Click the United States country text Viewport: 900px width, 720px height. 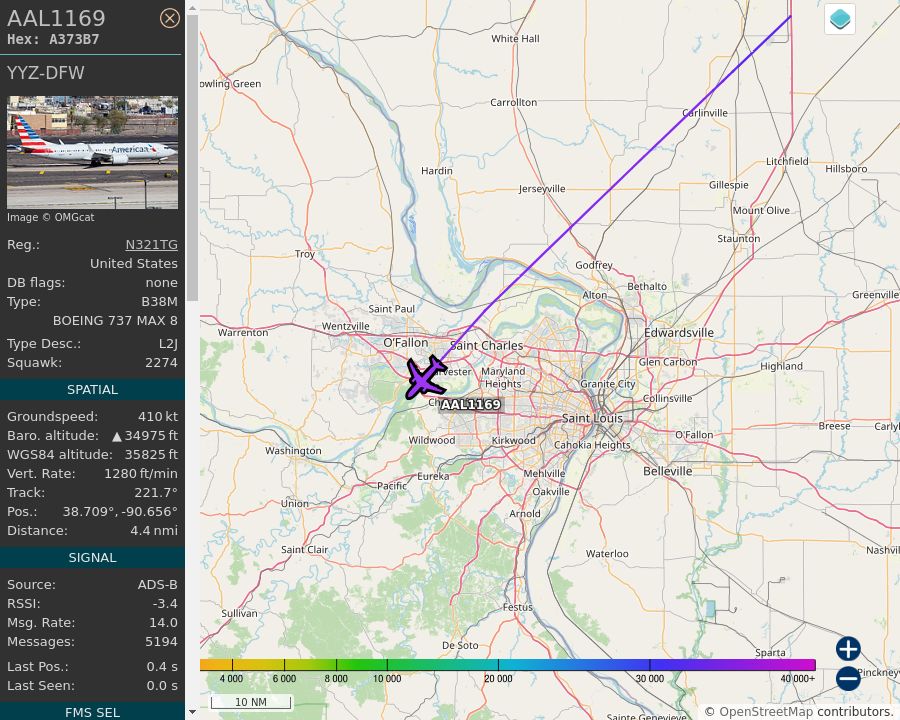pos(134,264)
